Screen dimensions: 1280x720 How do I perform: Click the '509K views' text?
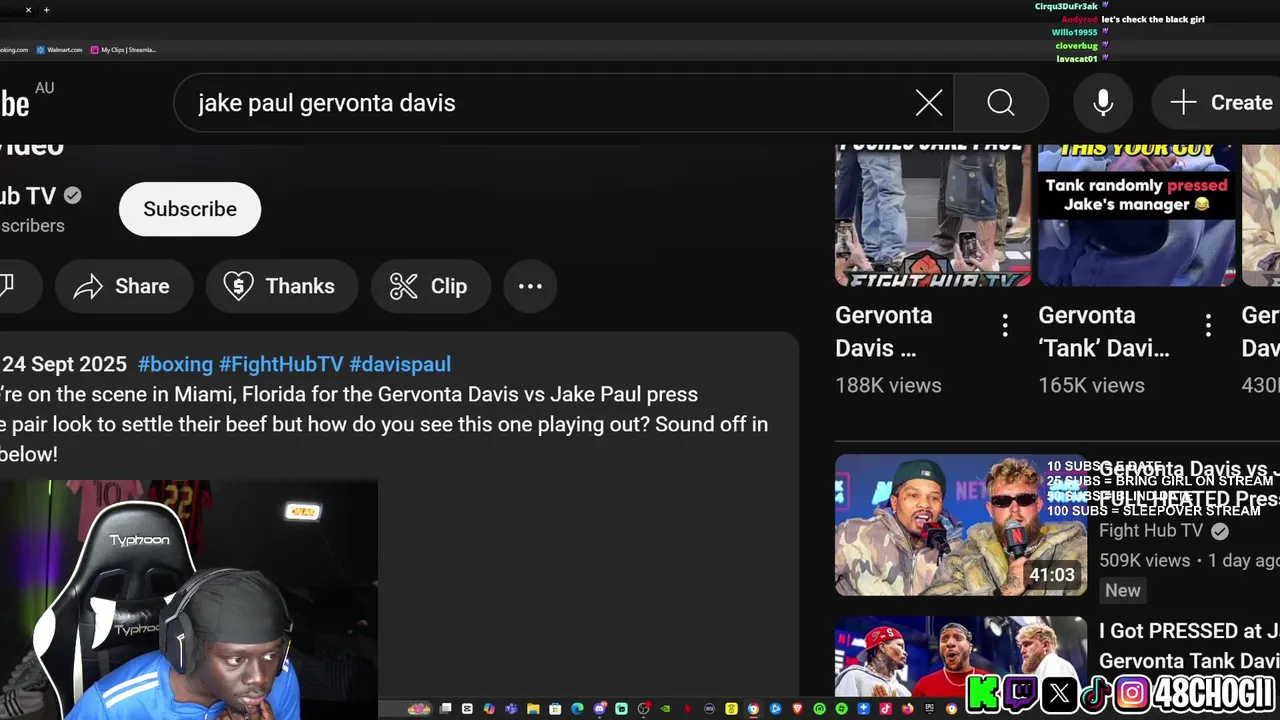(1145, 560)
